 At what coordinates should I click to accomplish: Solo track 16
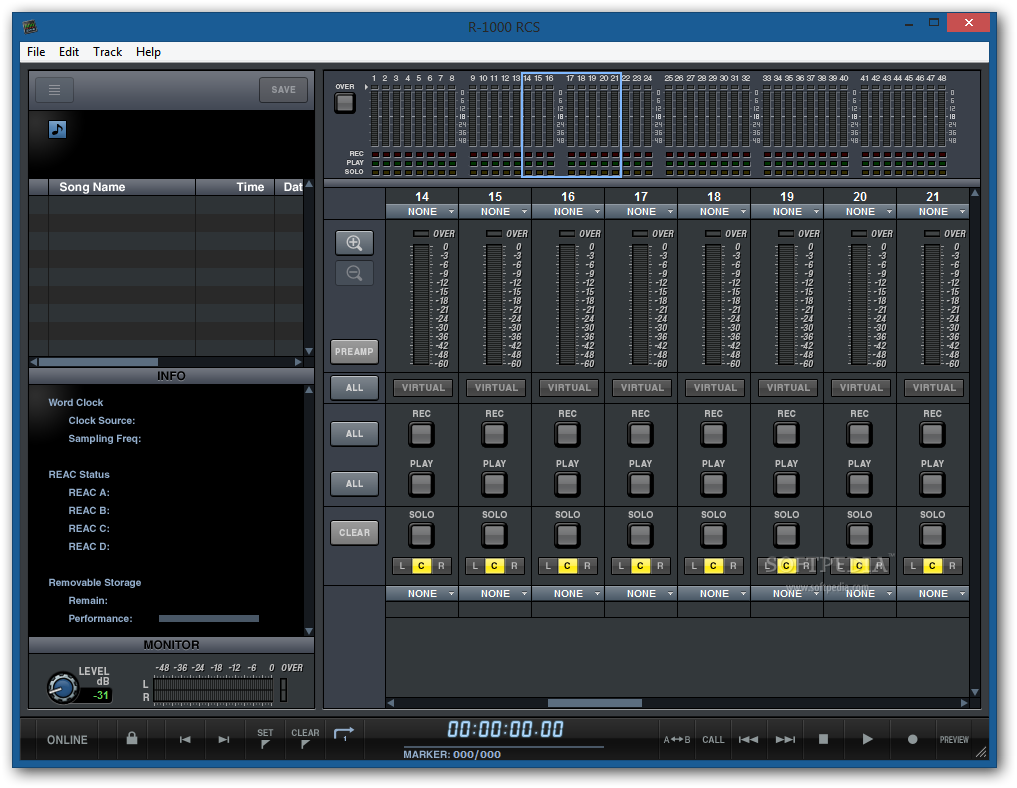click(567, 535)
